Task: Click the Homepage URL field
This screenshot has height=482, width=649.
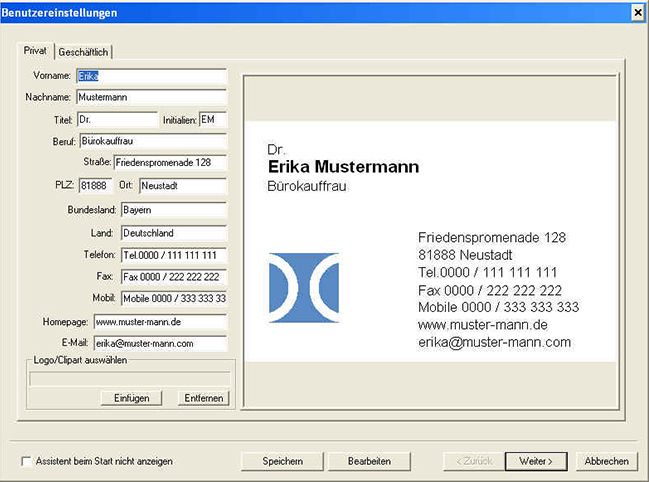Action: 160,322
